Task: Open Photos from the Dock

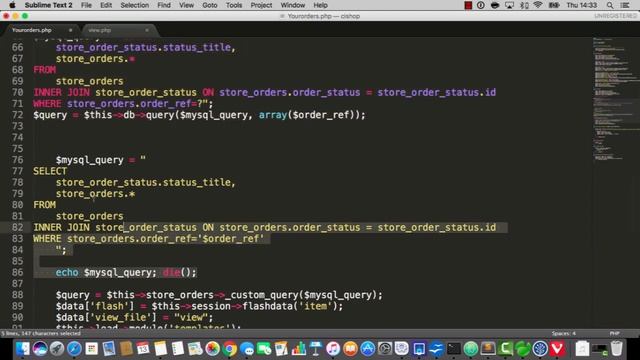Action: click(x=212, y=349)
